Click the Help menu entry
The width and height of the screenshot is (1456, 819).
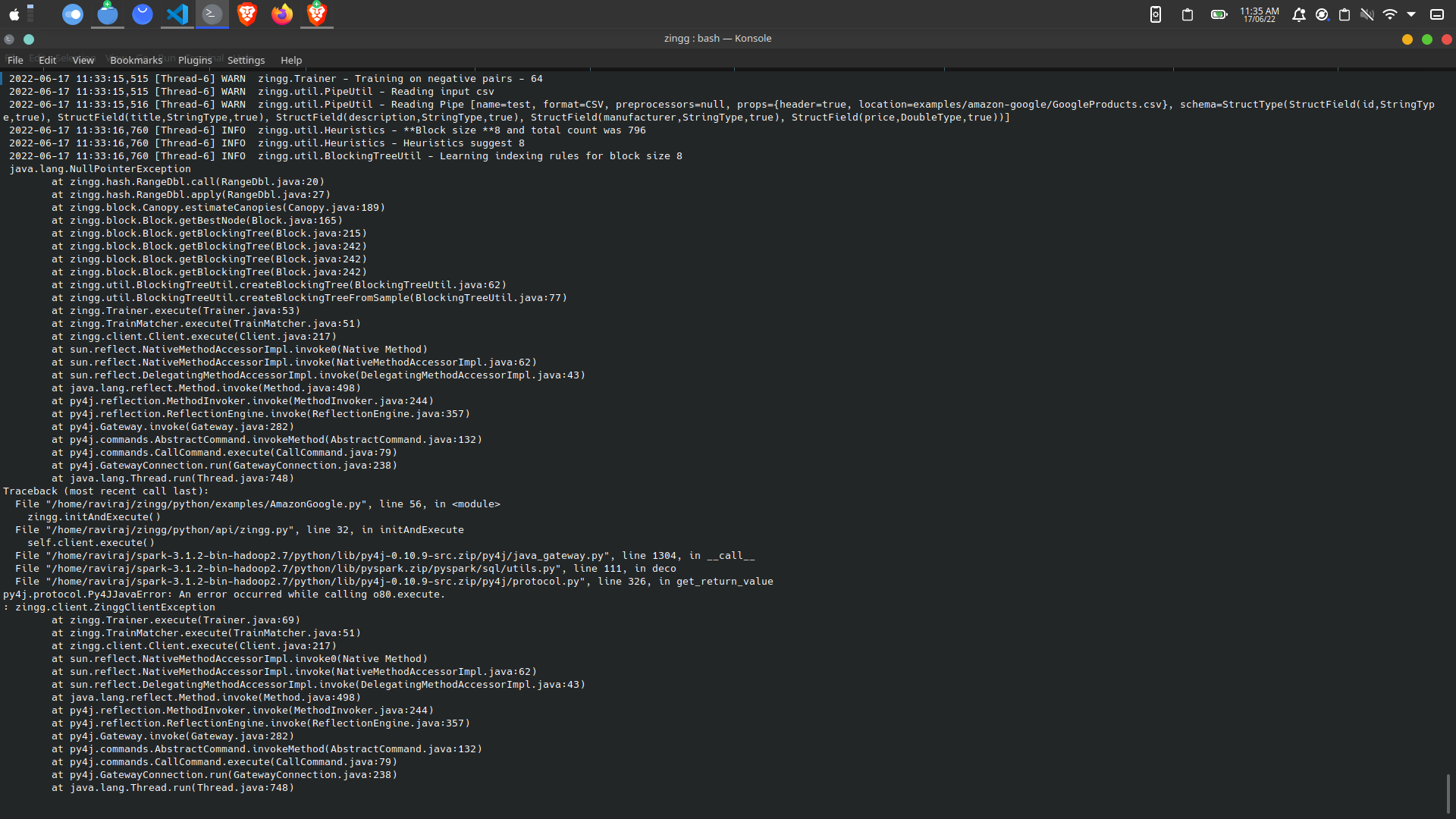(291, 60)
